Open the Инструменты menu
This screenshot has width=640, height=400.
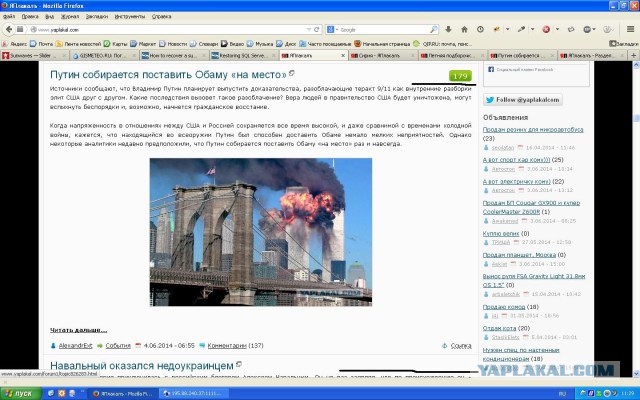(x=130, y=16)
